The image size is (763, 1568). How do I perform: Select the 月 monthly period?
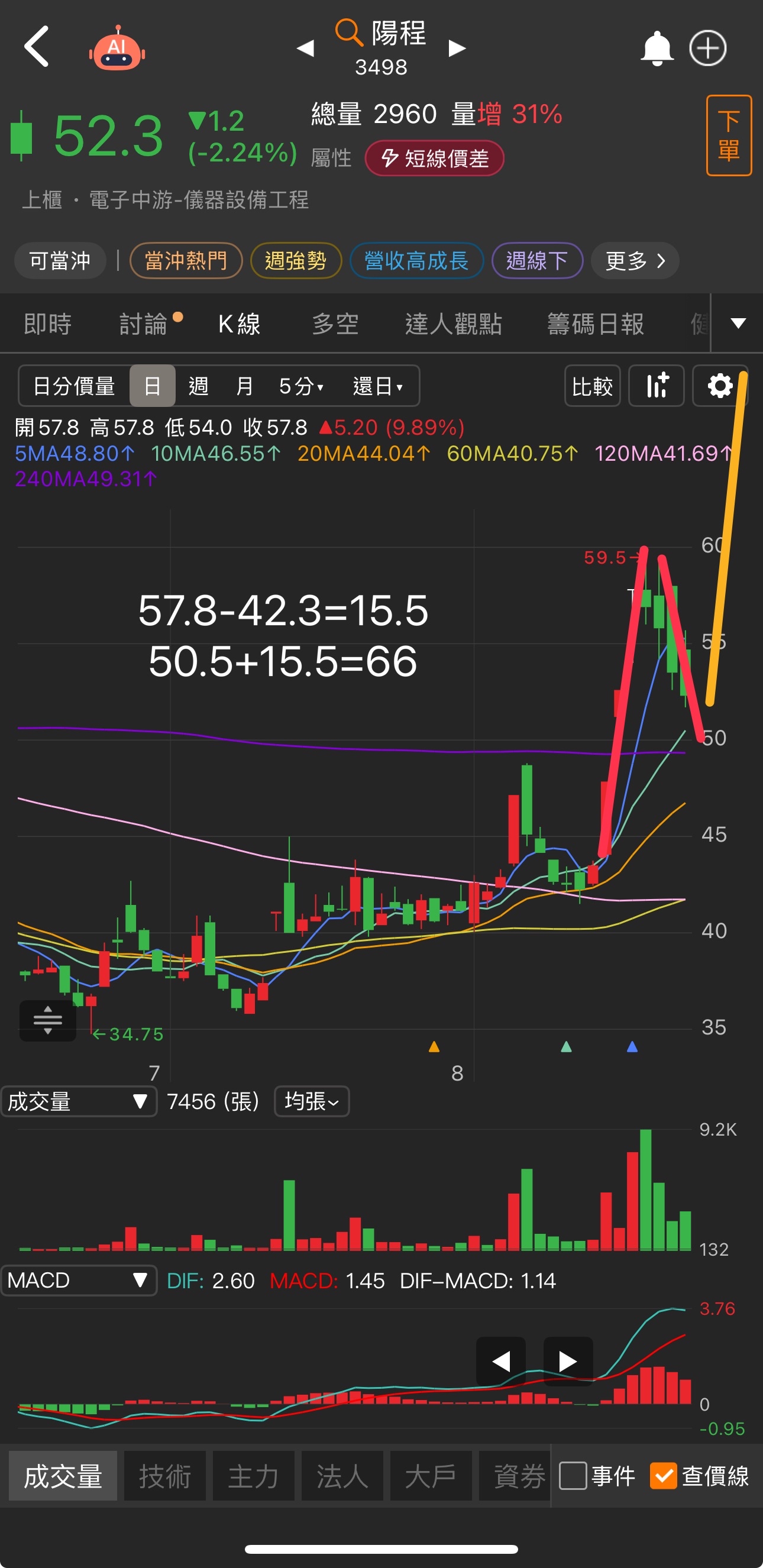245,386
